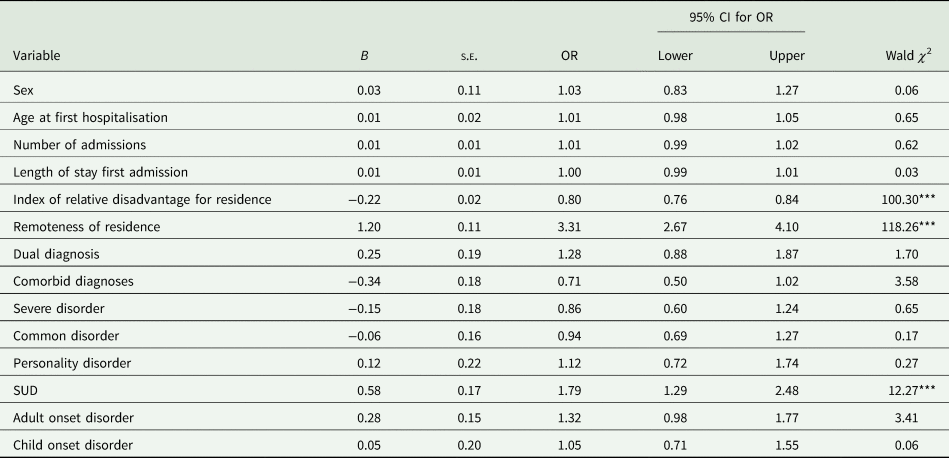This screenshot has width=949, height=458.
Task: Click the 3.31 odds ratio cell
Action: pyautogui.click(x=565, y=227)
